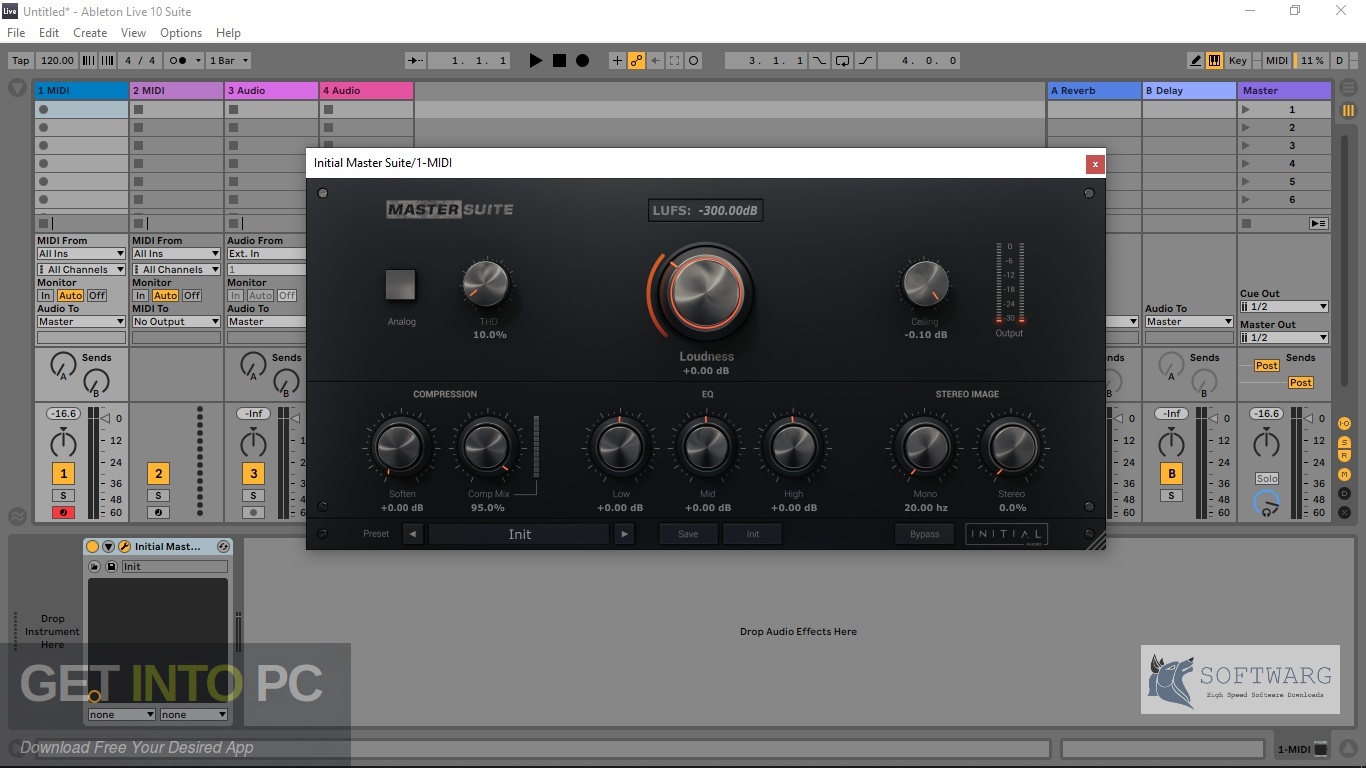Toggle Computer MIDI Keyboard

[x=1214, y=60]
